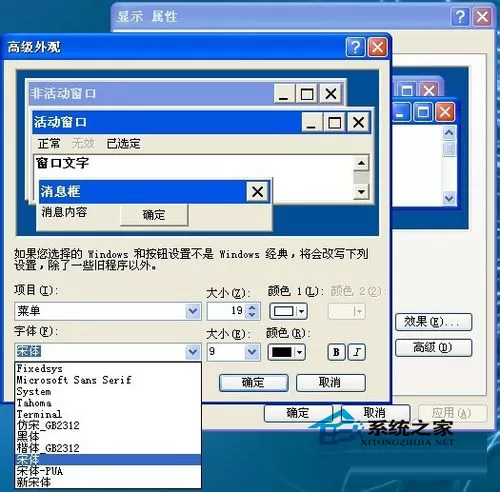This screenshot has height=492, width=500.
Task: Increase item size with spinner up arrow
Action: pos(252,307)
